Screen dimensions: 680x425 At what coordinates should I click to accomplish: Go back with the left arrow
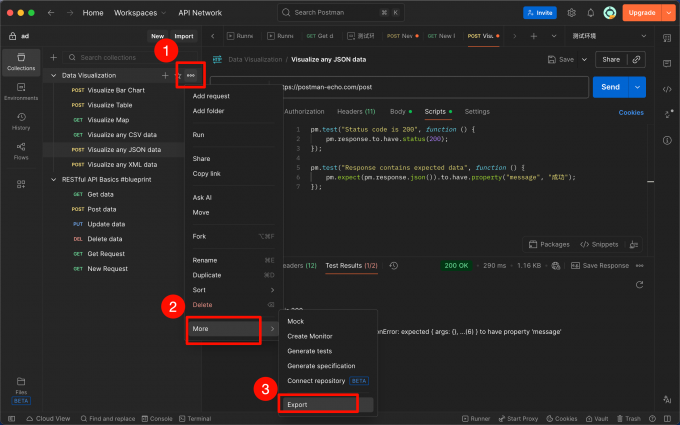click(x=51, y=13)
